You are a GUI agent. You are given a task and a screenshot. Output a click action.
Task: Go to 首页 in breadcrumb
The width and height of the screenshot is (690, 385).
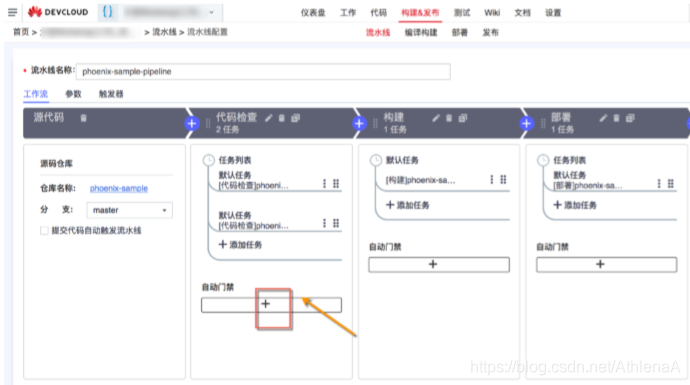(x=21, y=32)
